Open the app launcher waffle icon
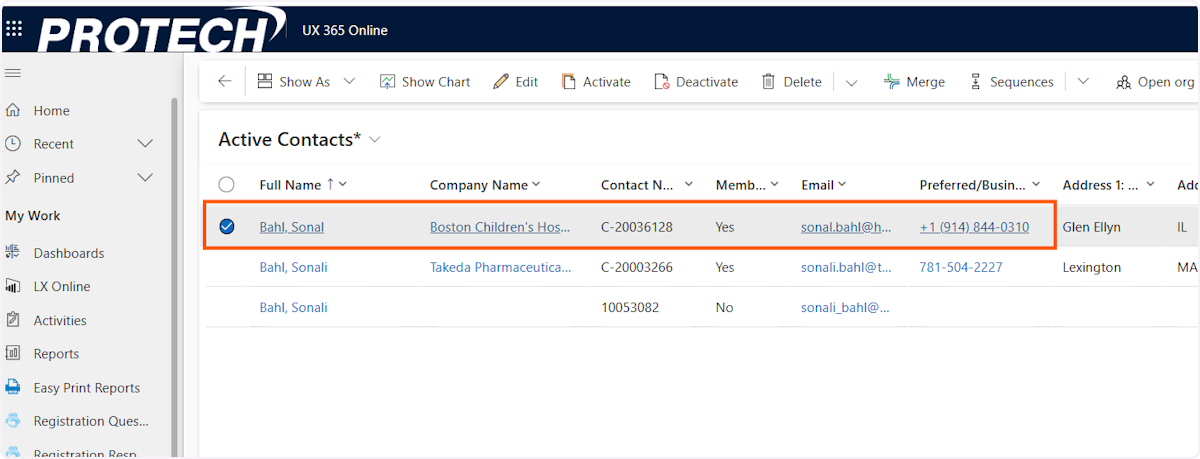Viewport: 1200px width, 459px height. (14, 28)
